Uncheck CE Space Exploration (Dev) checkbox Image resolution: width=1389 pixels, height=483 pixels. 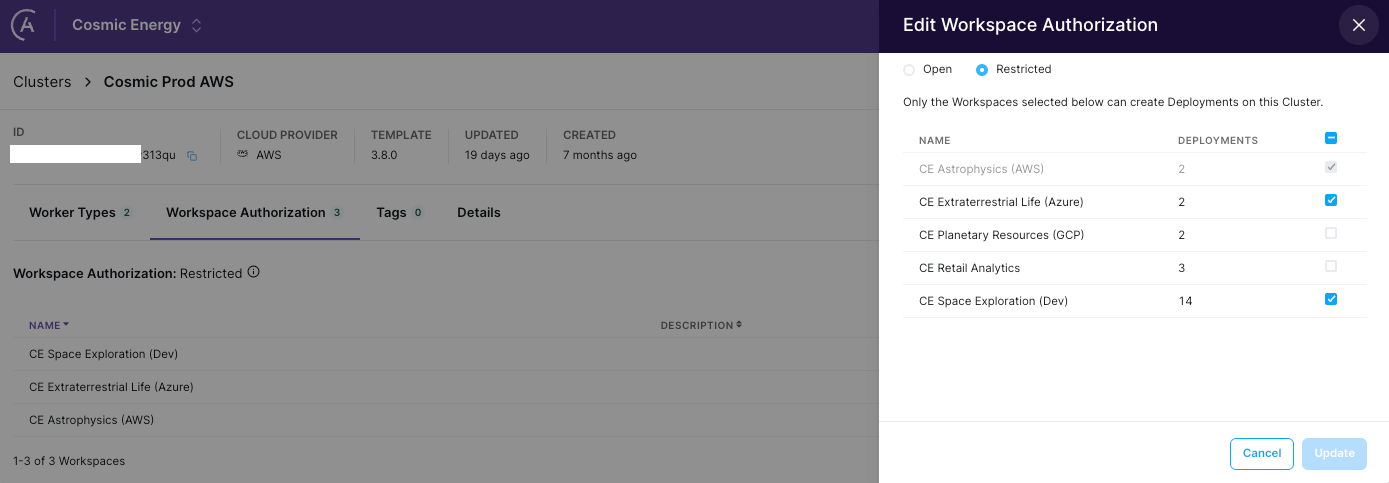click(x=1330, y=299)
